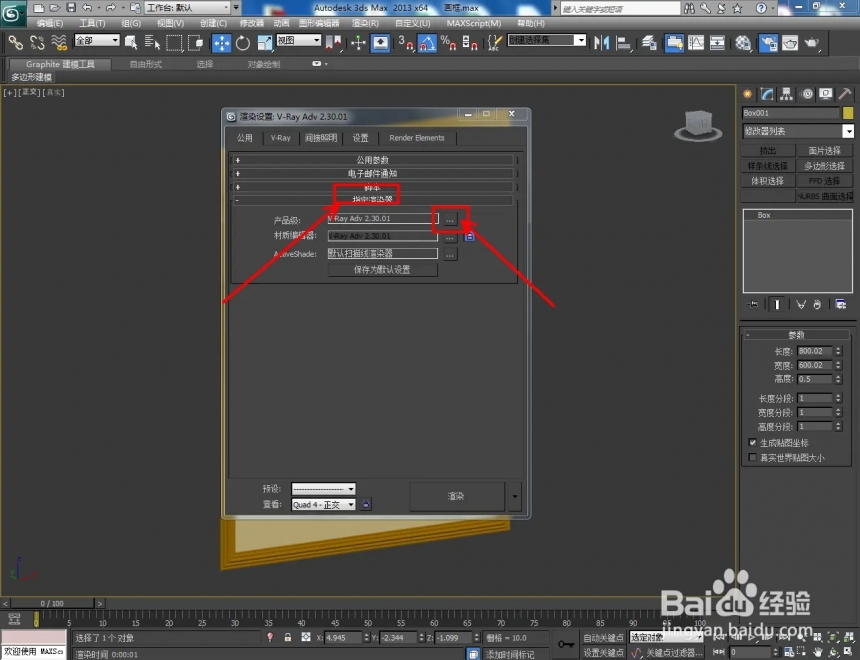
Task: Click 渲染 button in render setup dialog
Action: click(x=456, y=496)
